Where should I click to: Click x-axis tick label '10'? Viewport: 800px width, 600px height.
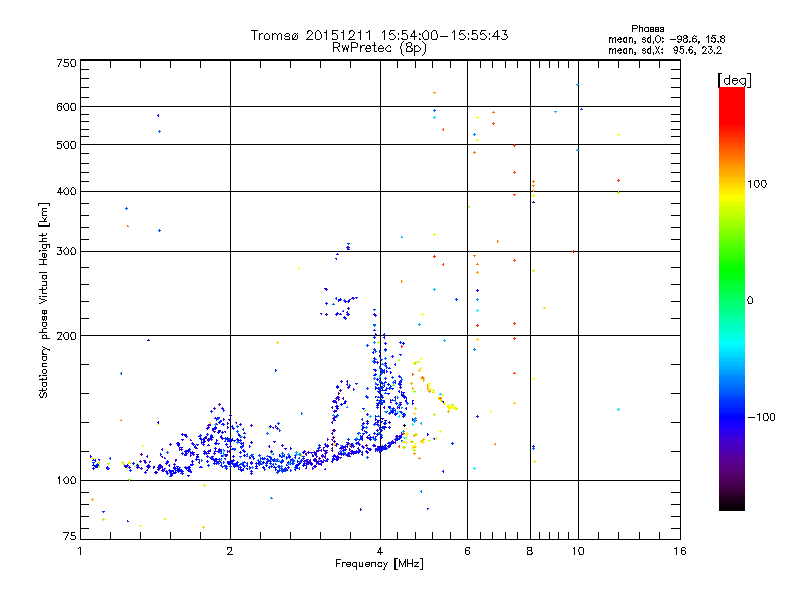click(578, 551)
